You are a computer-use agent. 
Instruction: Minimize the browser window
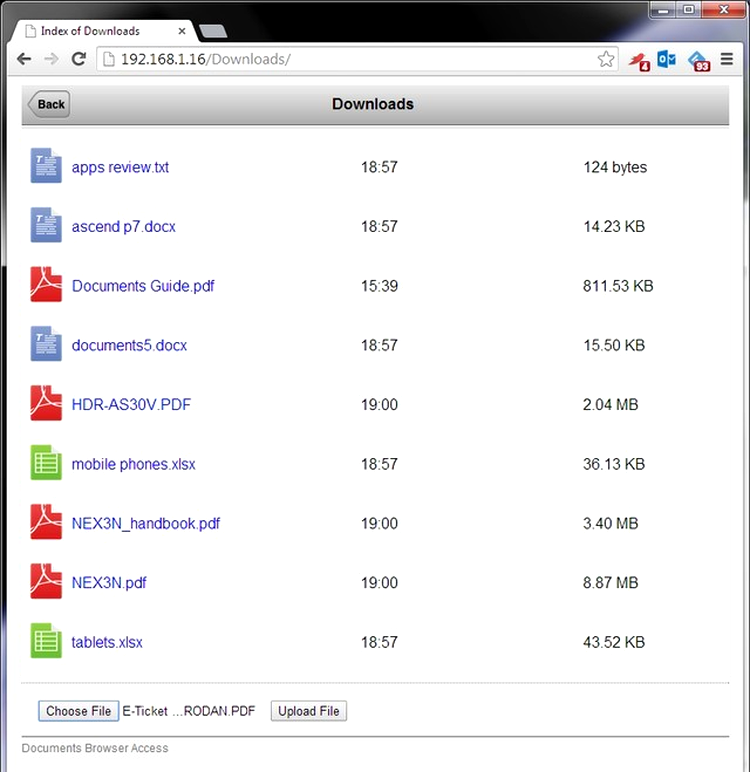click(663, 10)
